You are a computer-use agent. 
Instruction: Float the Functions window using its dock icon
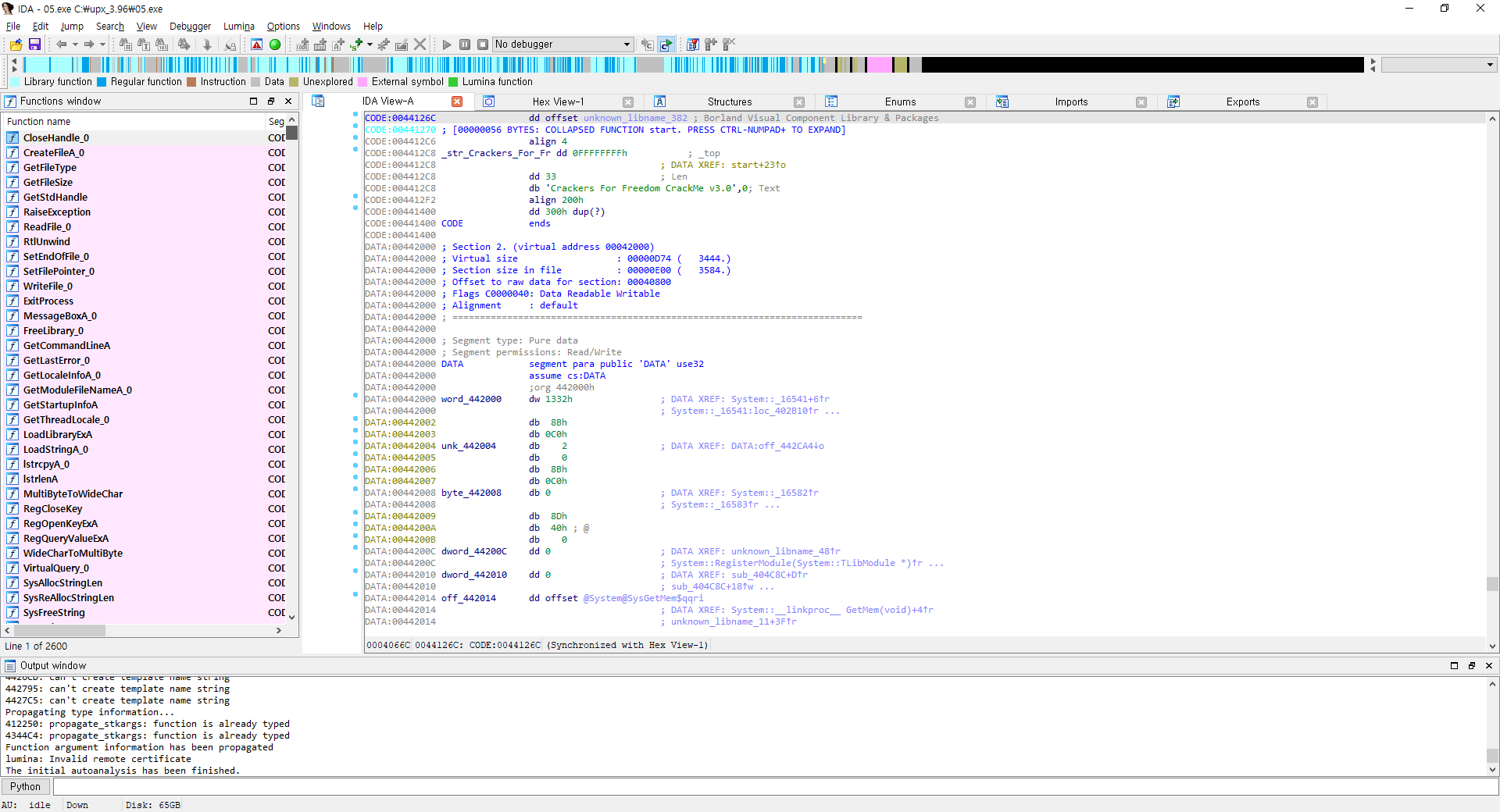271,101
